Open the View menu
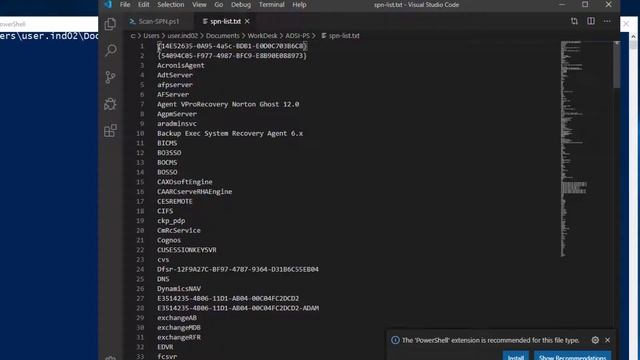Viewport: 640px width, 360px height. (199, 4)
